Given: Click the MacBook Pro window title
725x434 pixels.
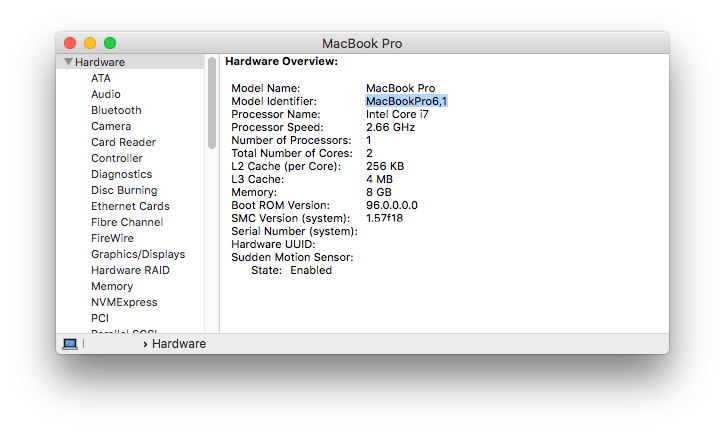Looking at the screenshot, I should [x=362, y=43].
